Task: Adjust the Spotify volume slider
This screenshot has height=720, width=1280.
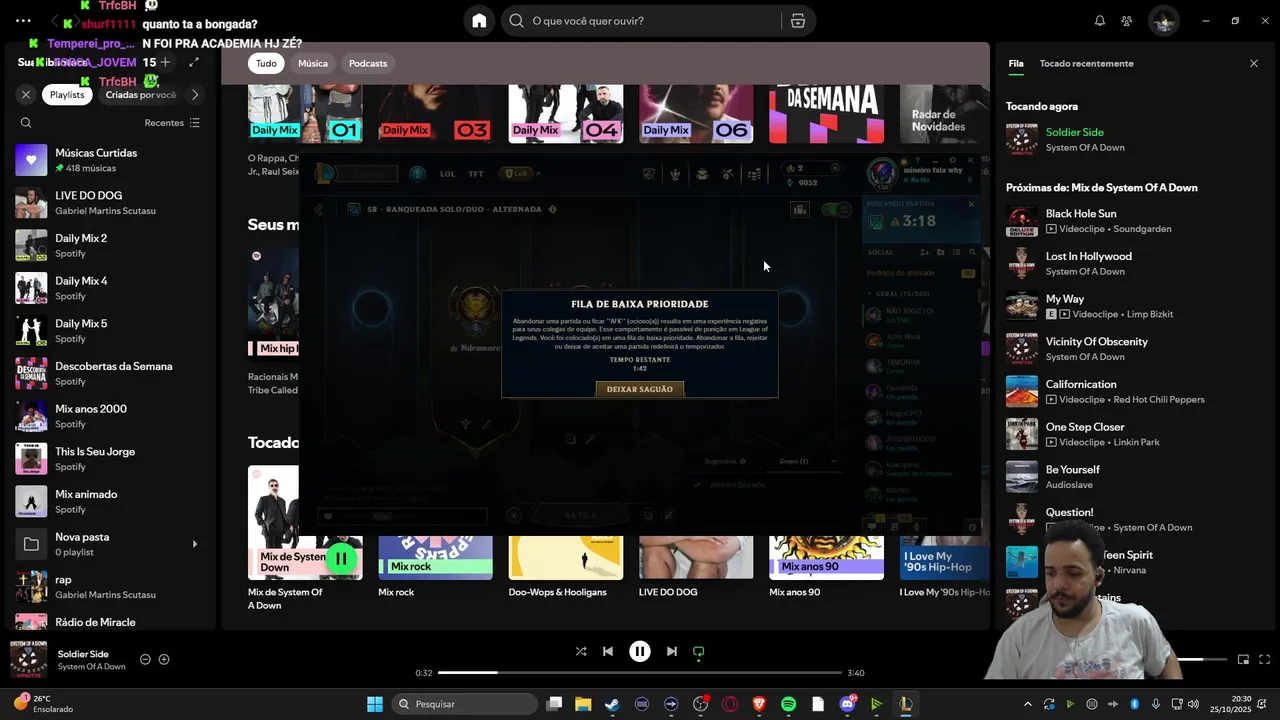Action: [x=1200, y=660]
